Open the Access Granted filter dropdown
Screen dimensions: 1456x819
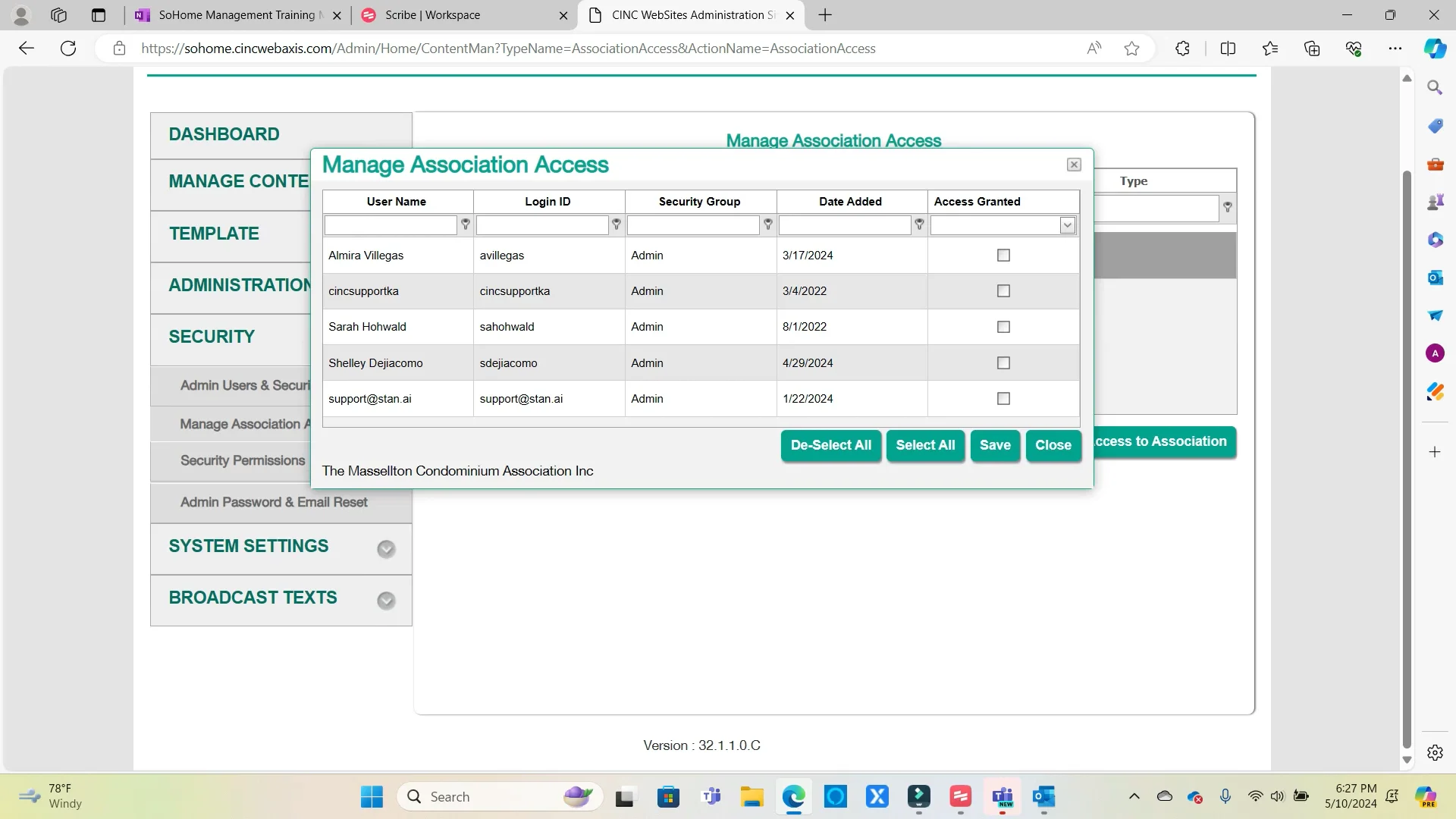(1067, 224)
